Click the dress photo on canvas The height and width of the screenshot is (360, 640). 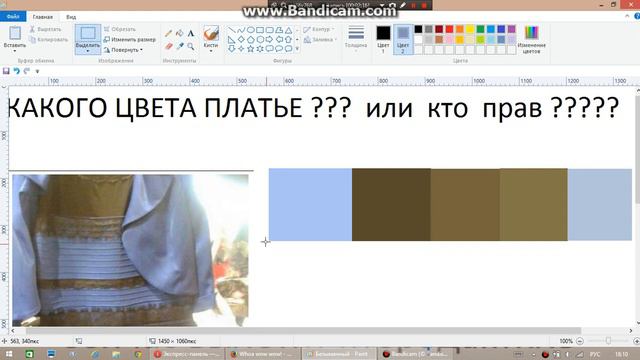[130, 250]
